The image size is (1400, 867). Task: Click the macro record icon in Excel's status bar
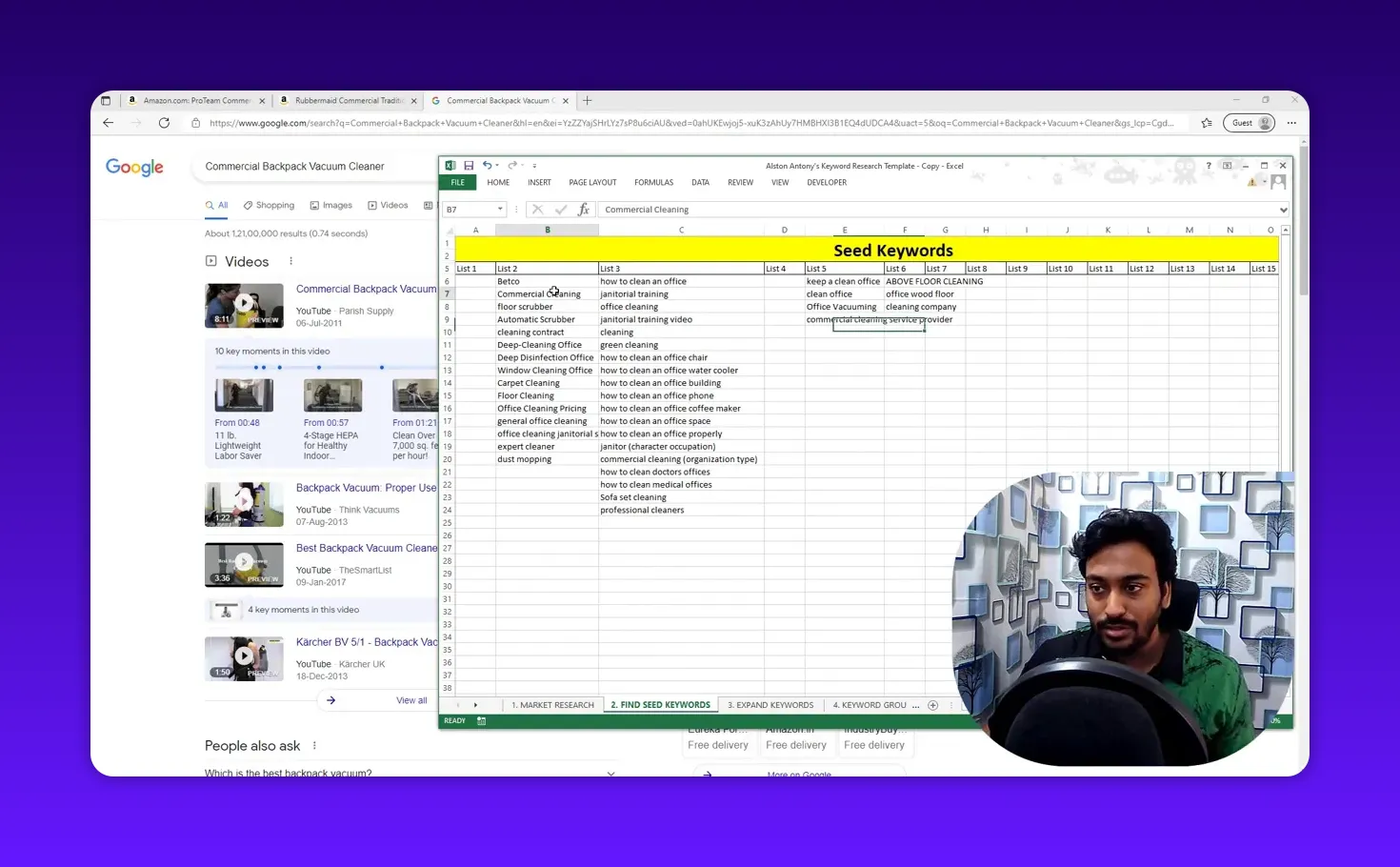[481, 720]
